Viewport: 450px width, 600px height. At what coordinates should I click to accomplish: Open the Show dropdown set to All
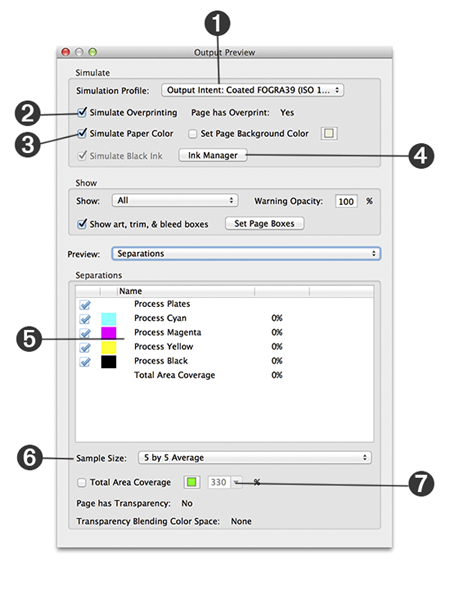pos(175,201)
